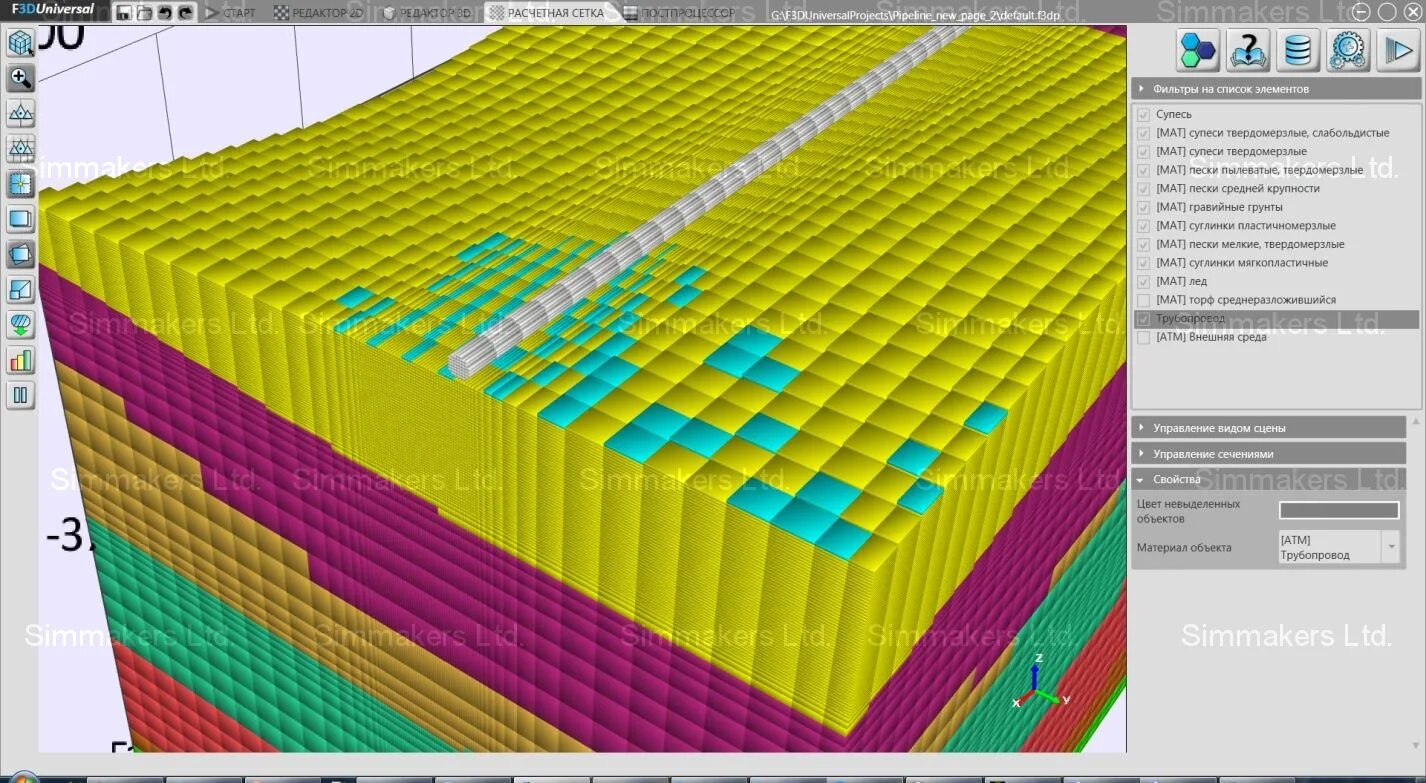Image resolution: width=1426 pixels, height=783 pixels.
Task: Click the rotated blue rectangle view icon
Action: click(20, 254)
